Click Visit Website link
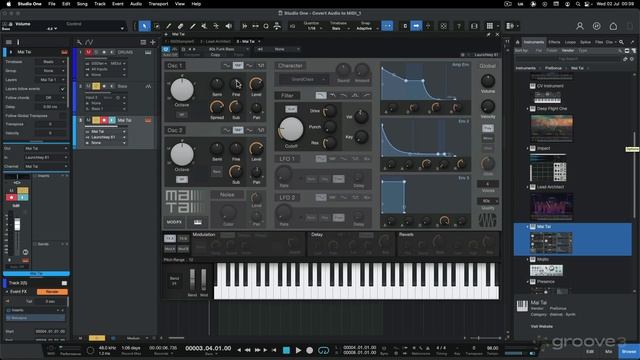 (x=542, y=327)
